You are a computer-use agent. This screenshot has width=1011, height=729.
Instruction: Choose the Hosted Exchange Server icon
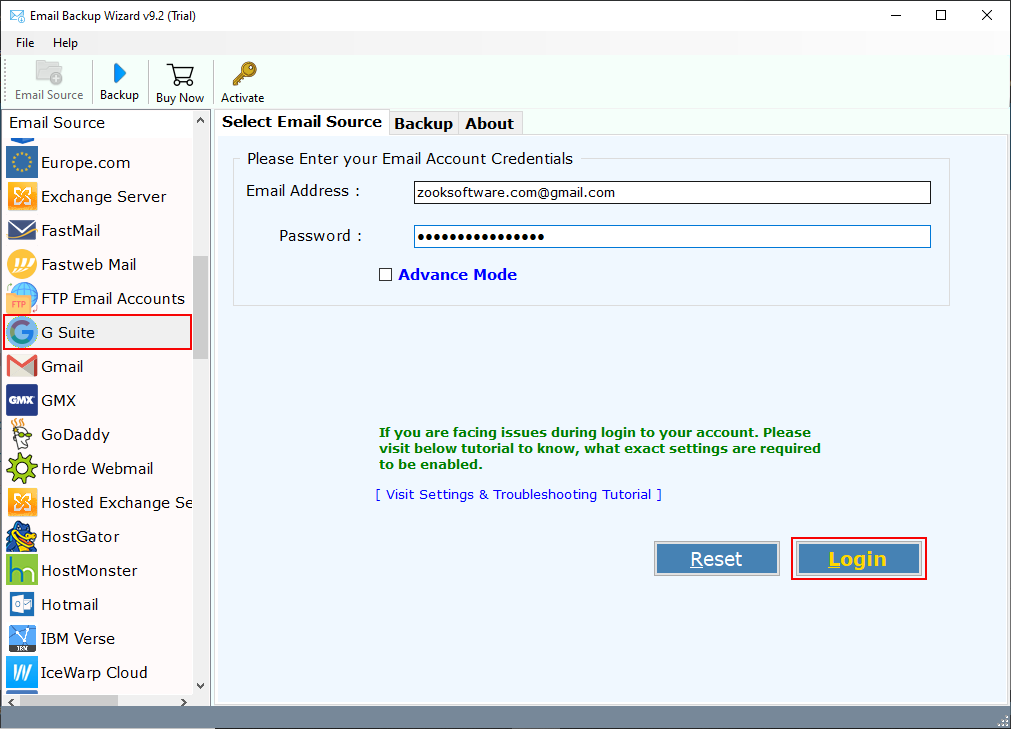click(22, 503)
